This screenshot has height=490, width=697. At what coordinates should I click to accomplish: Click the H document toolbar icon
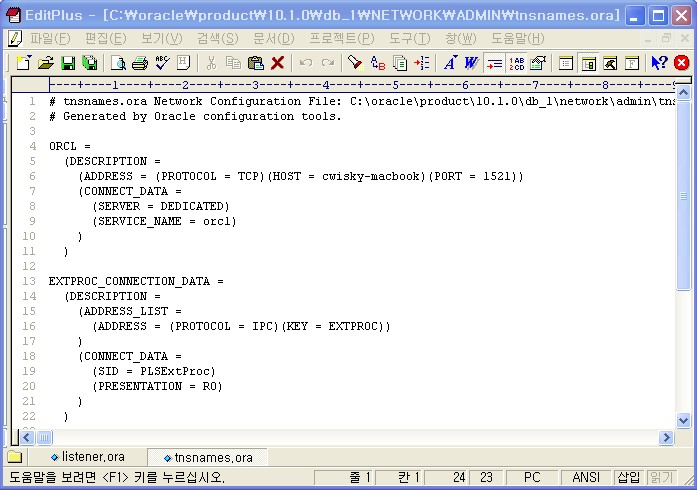(183, 63)
